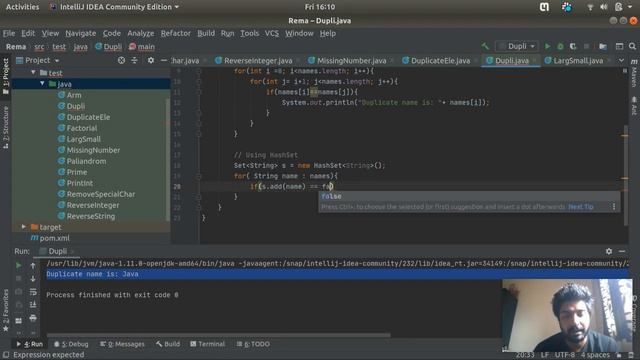Screen dimensions: 640x360
Task: Click UTF-8 encoding in status bar
Action: pos(564,355)
